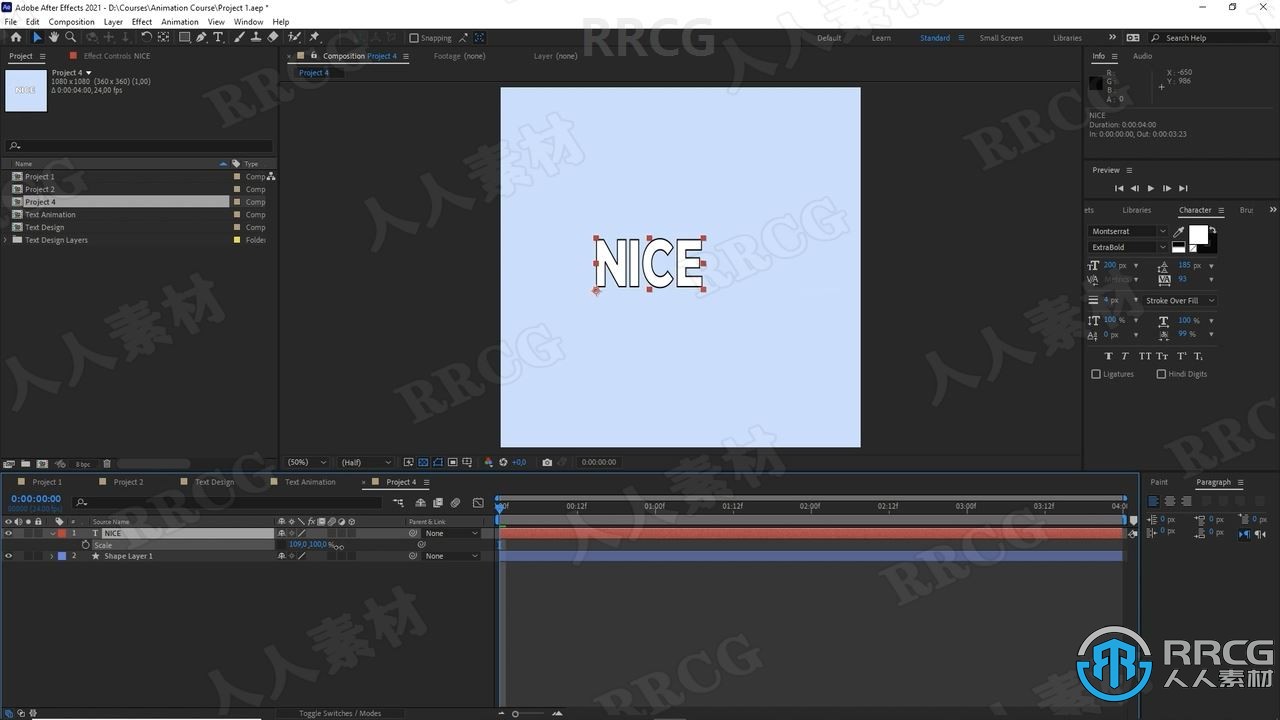Click the Character panel eyedropper icon

[1179, 232]
